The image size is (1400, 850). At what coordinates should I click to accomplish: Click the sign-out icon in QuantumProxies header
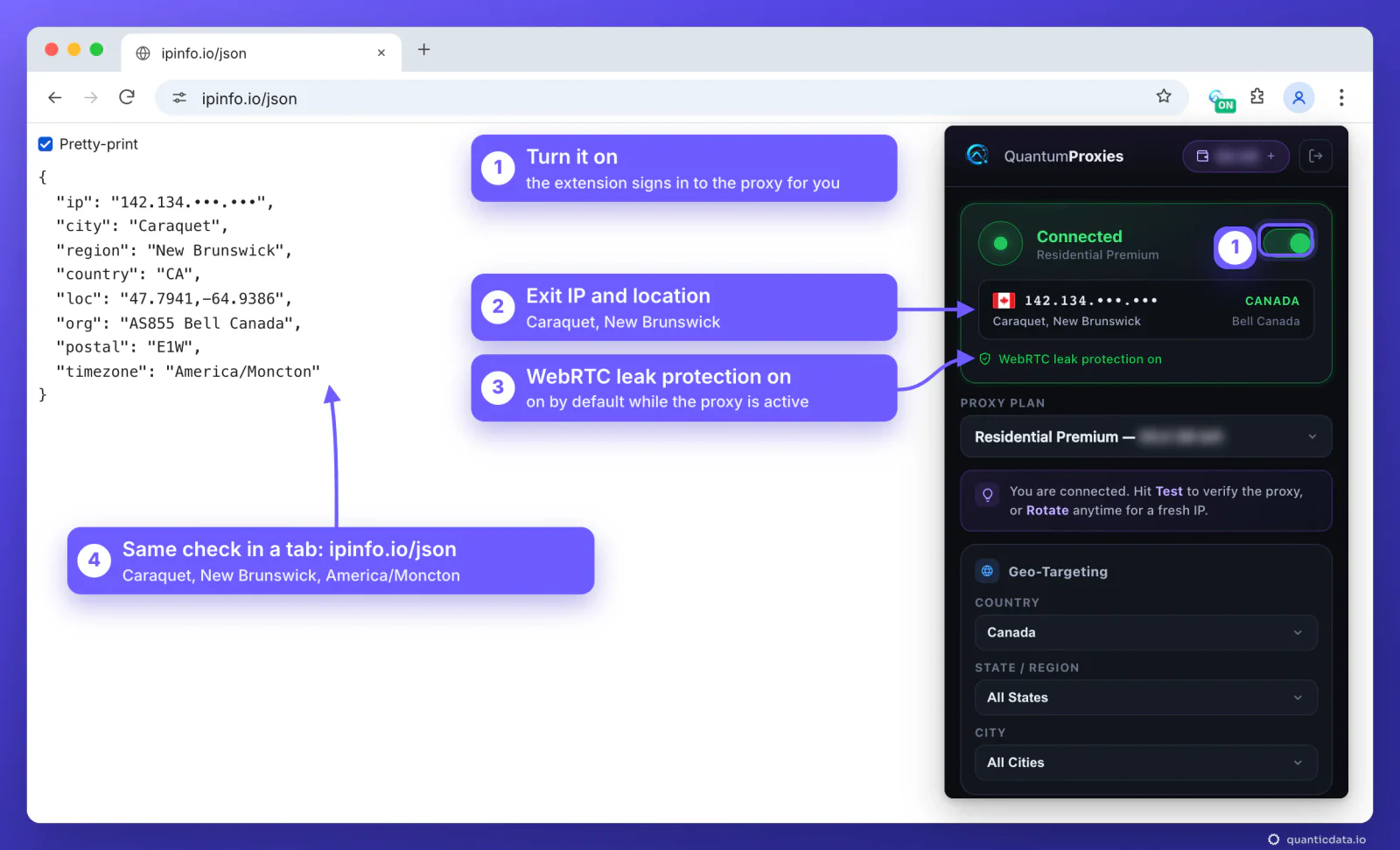[x=1315, y=157]
